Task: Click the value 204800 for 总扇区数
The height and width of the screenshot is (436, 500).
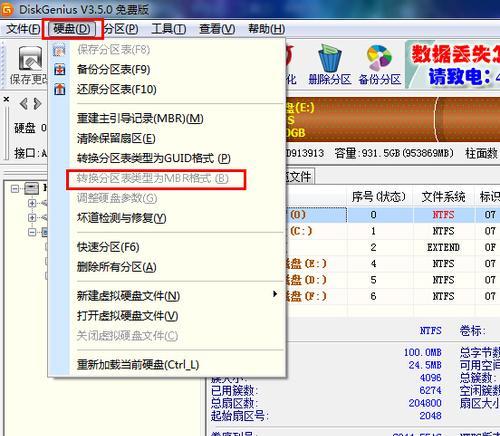Action: (425, 403)
